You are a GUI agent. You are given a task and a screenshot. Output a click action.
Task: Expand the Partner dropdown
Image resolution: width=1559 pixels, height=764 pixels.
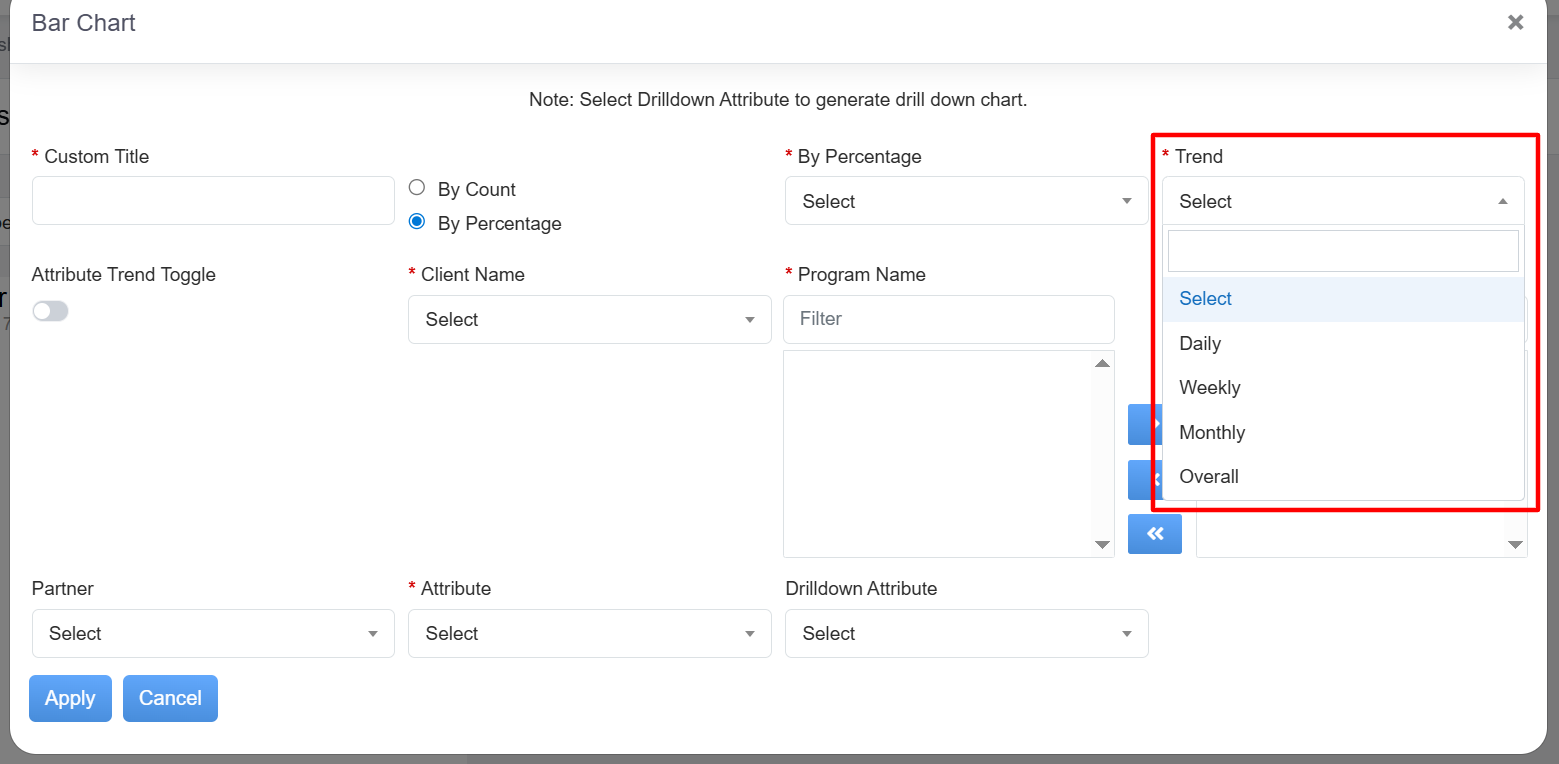click(213, 634)
